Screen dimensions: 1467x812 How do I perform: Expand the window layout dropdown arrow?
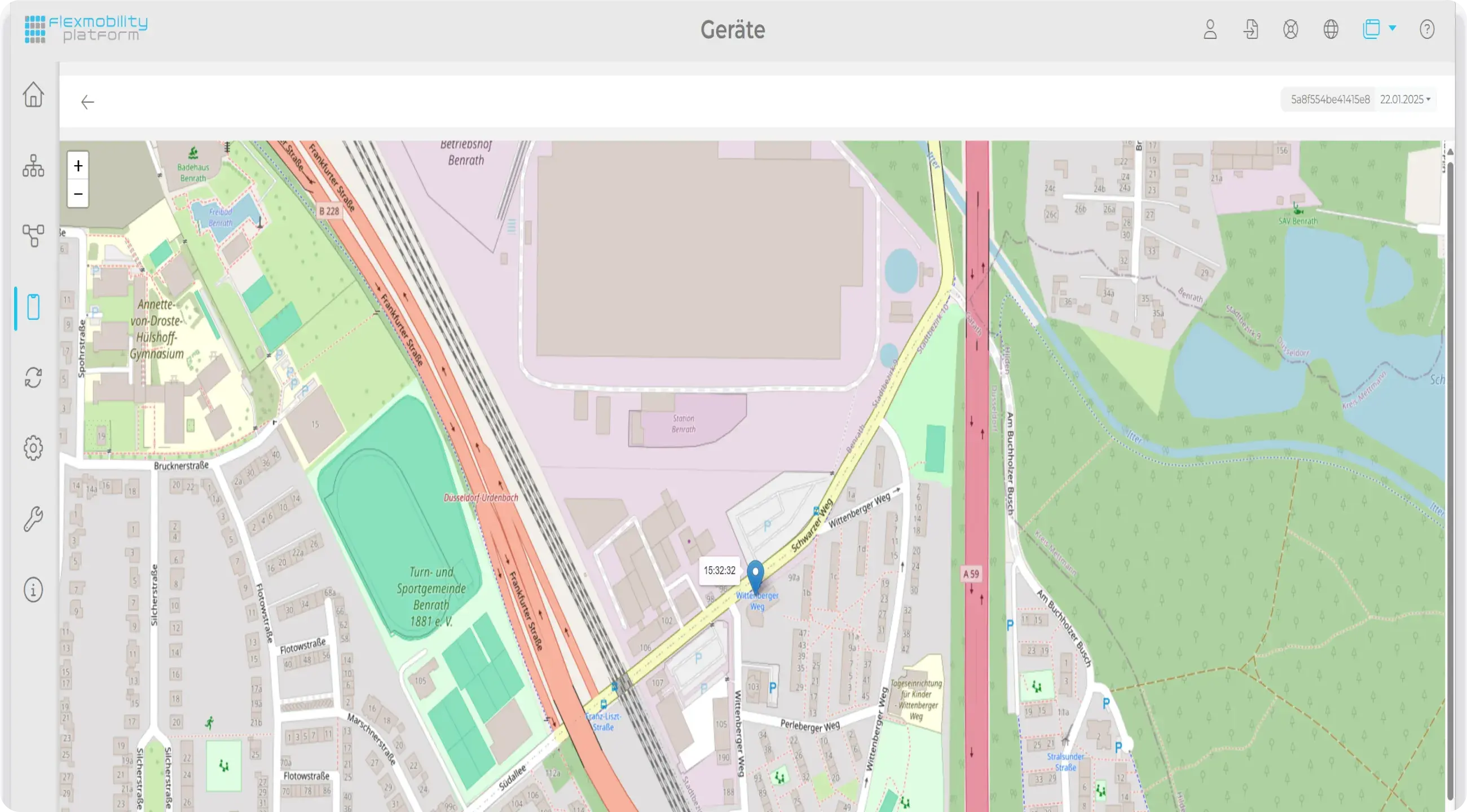[x=1393, y=28]
